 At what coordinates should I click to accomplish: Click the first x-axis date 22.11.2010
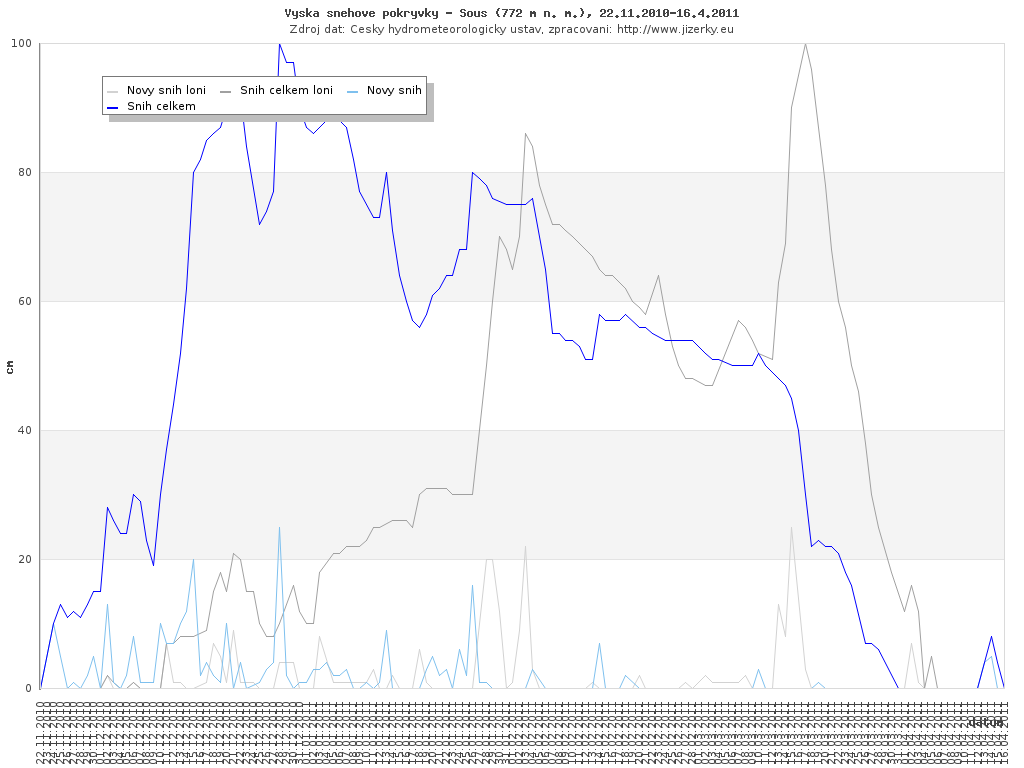[40, 732]
